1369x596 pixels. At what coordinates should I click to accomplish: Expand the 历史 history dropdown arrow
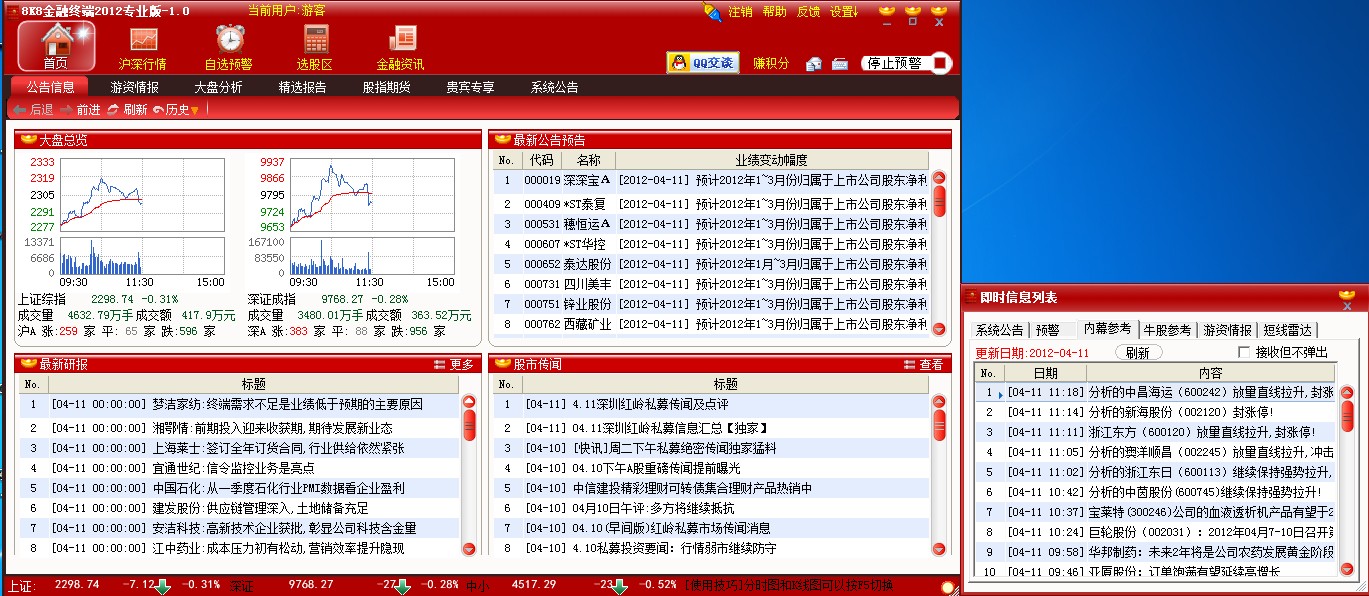[195, 111]
